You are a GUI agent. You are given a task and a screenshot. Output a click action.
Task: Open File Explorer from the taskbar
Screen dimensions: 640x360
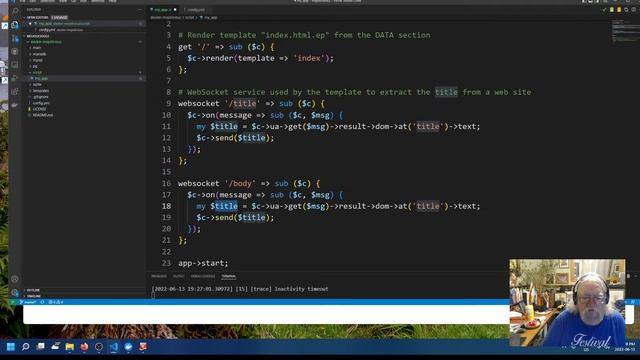(x=70, y=347)
